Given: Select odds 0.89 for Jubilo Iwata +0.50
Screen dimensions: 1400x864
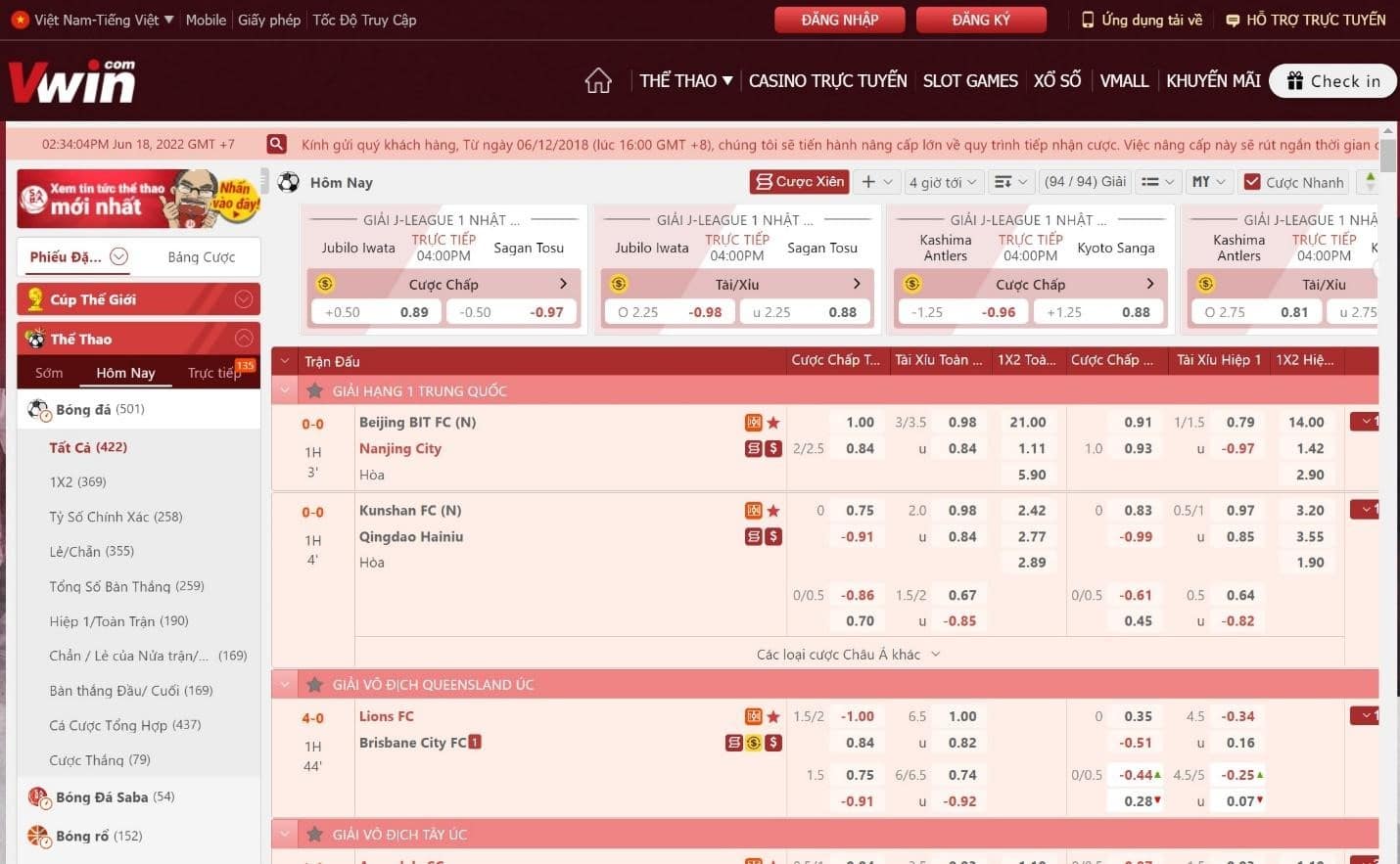Looking at the screenshot, I should [x=377, y=312].
